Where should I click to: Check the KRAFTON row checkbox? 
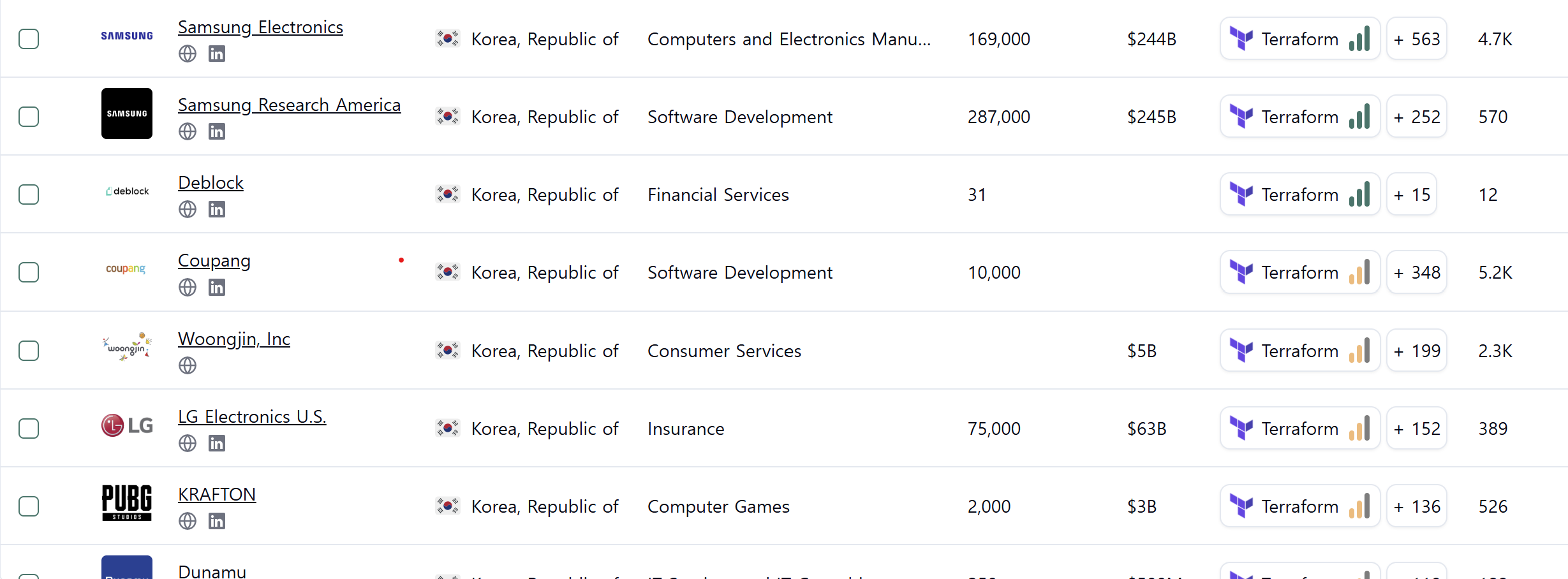pyautogui.click(x=29, y=506)
